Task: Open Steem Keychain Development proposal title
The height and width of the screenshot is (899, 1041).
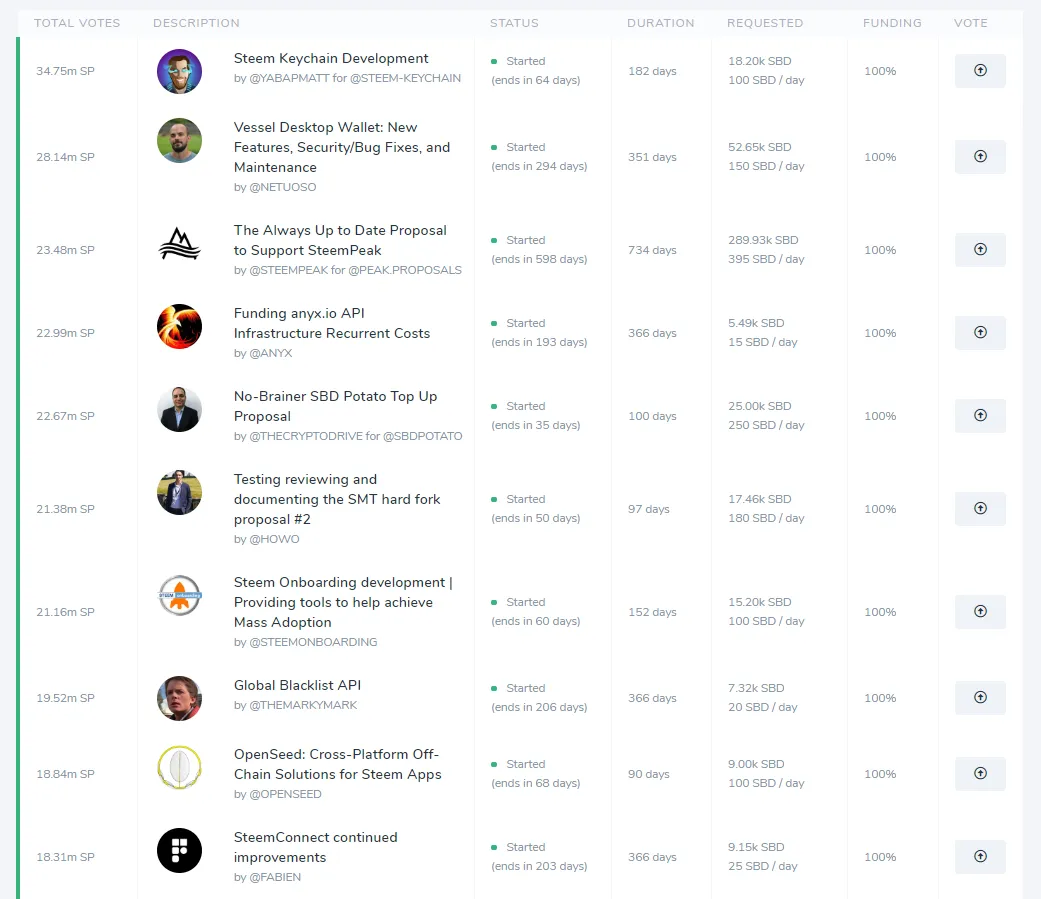Action: pyautogui.click(x=331, y=58)
